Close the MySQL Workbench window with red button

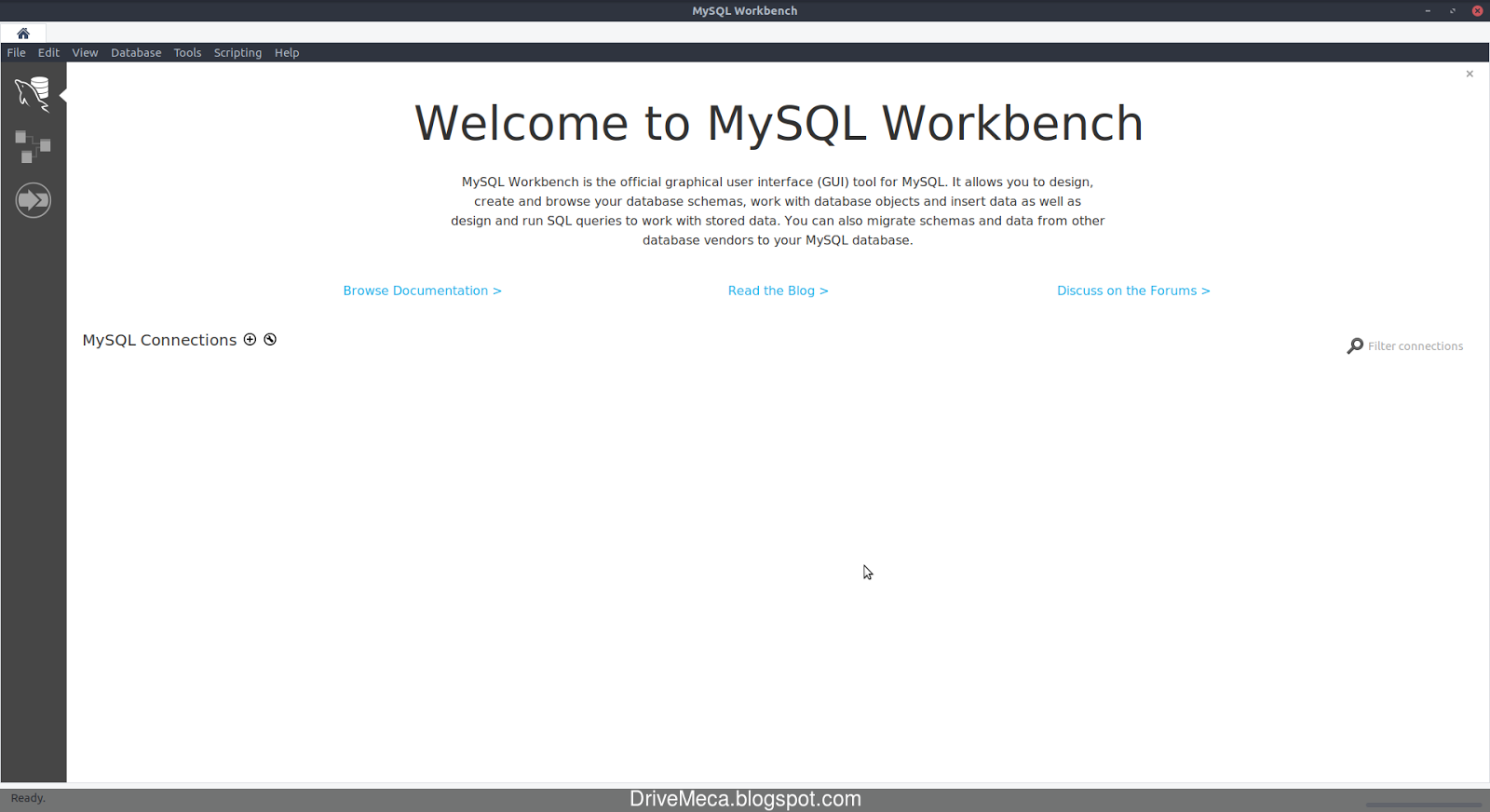(1477, 11)
